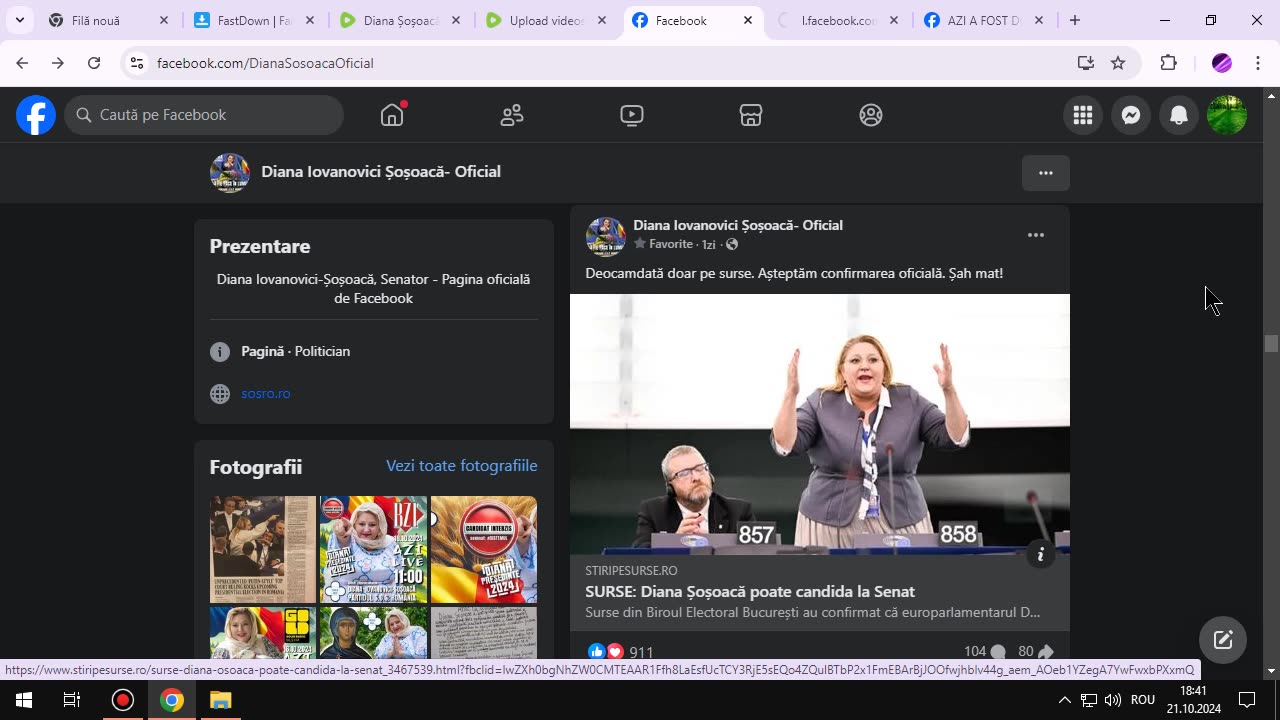
Task: Switch to the Diana Șoșoacă tab
Action: point(400,20)
